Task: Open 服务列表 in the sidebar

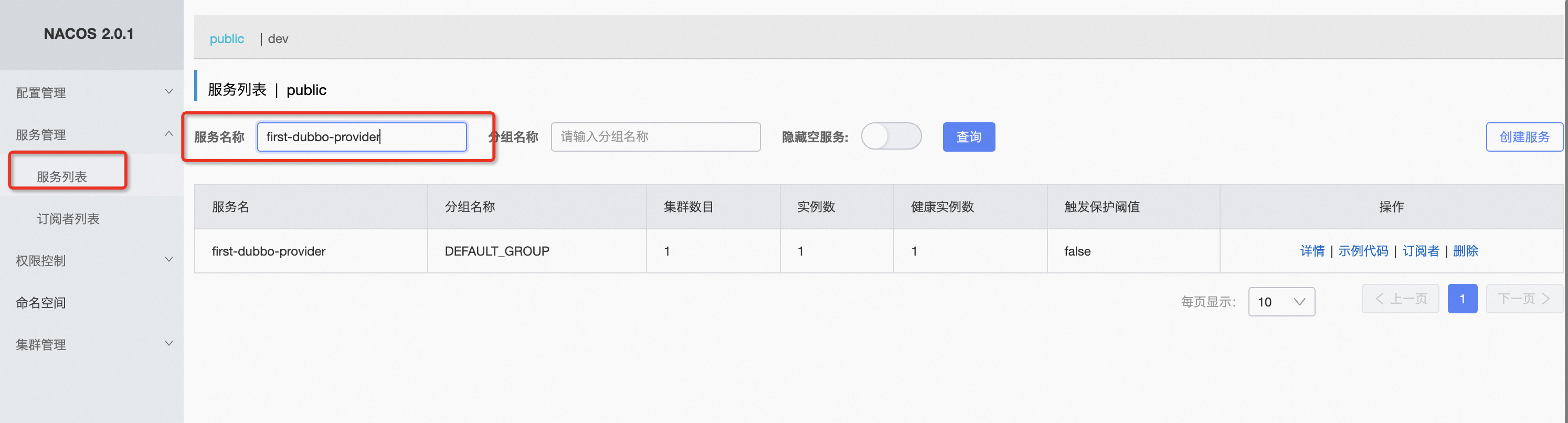Action: 62,176
